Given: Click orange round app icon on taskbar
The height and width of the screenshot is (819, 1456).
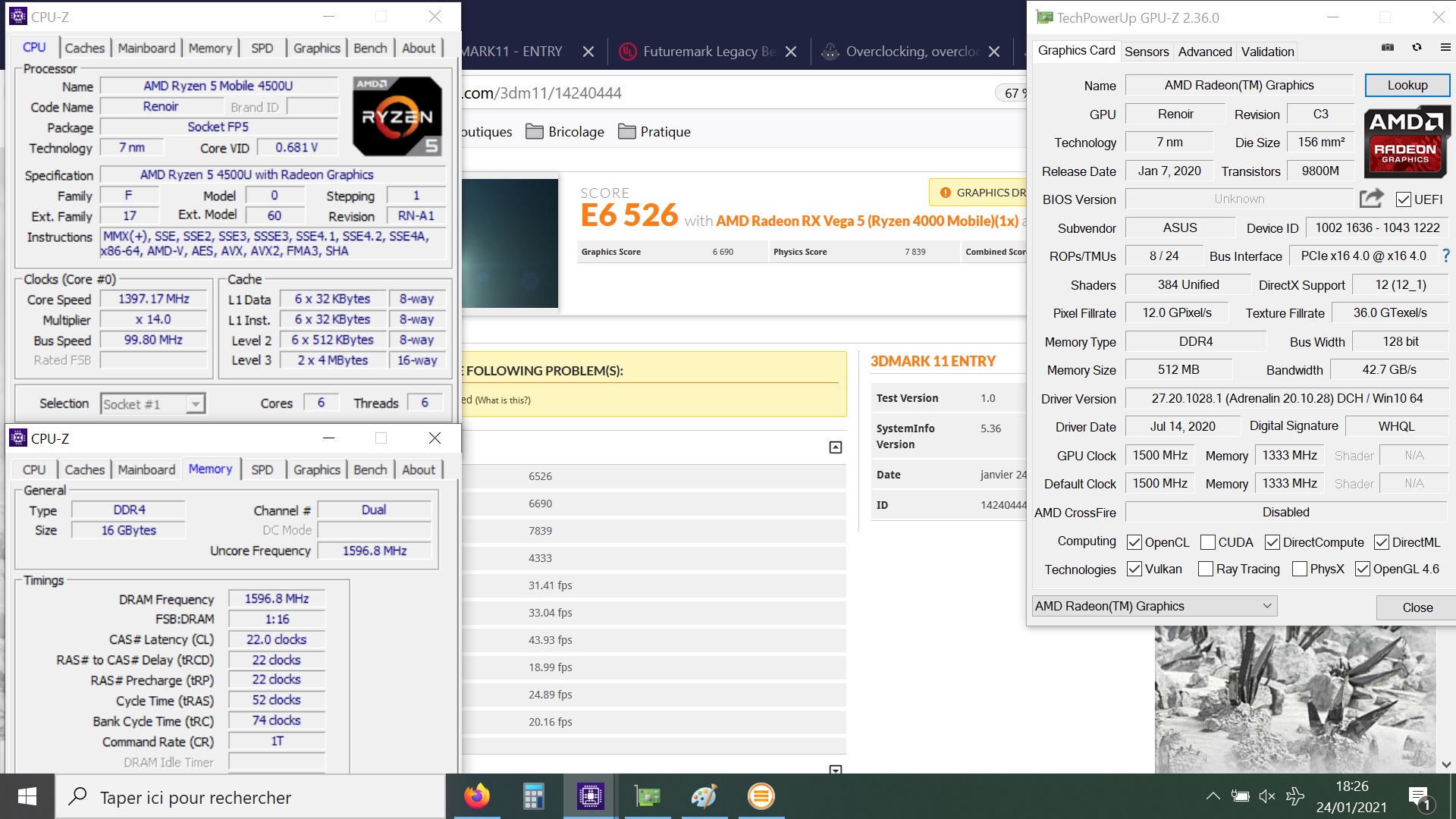Looking at the screenshot, I should point(761,796).
